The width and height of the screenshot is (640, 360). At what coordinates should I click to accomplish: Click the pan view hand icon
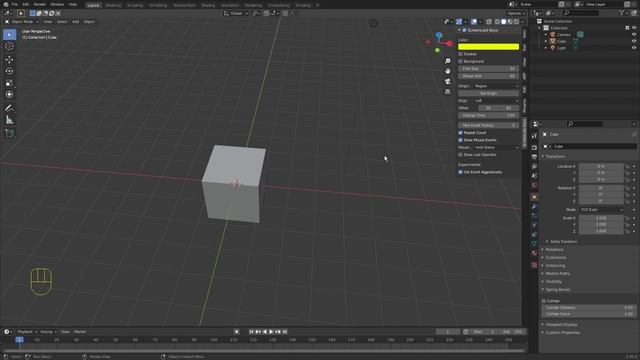coord(448,71)
